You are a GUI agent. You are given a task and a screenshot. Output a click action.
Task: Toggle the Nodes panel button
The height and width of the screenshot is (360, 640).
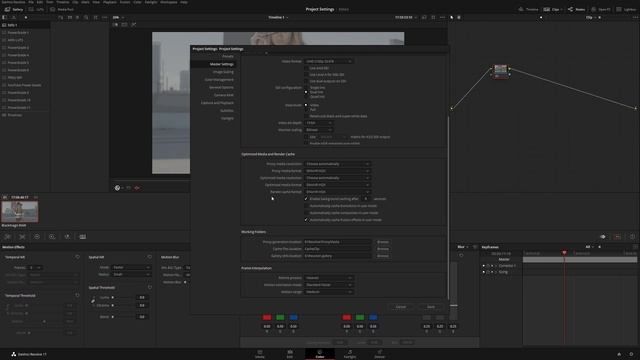(576, 9)
